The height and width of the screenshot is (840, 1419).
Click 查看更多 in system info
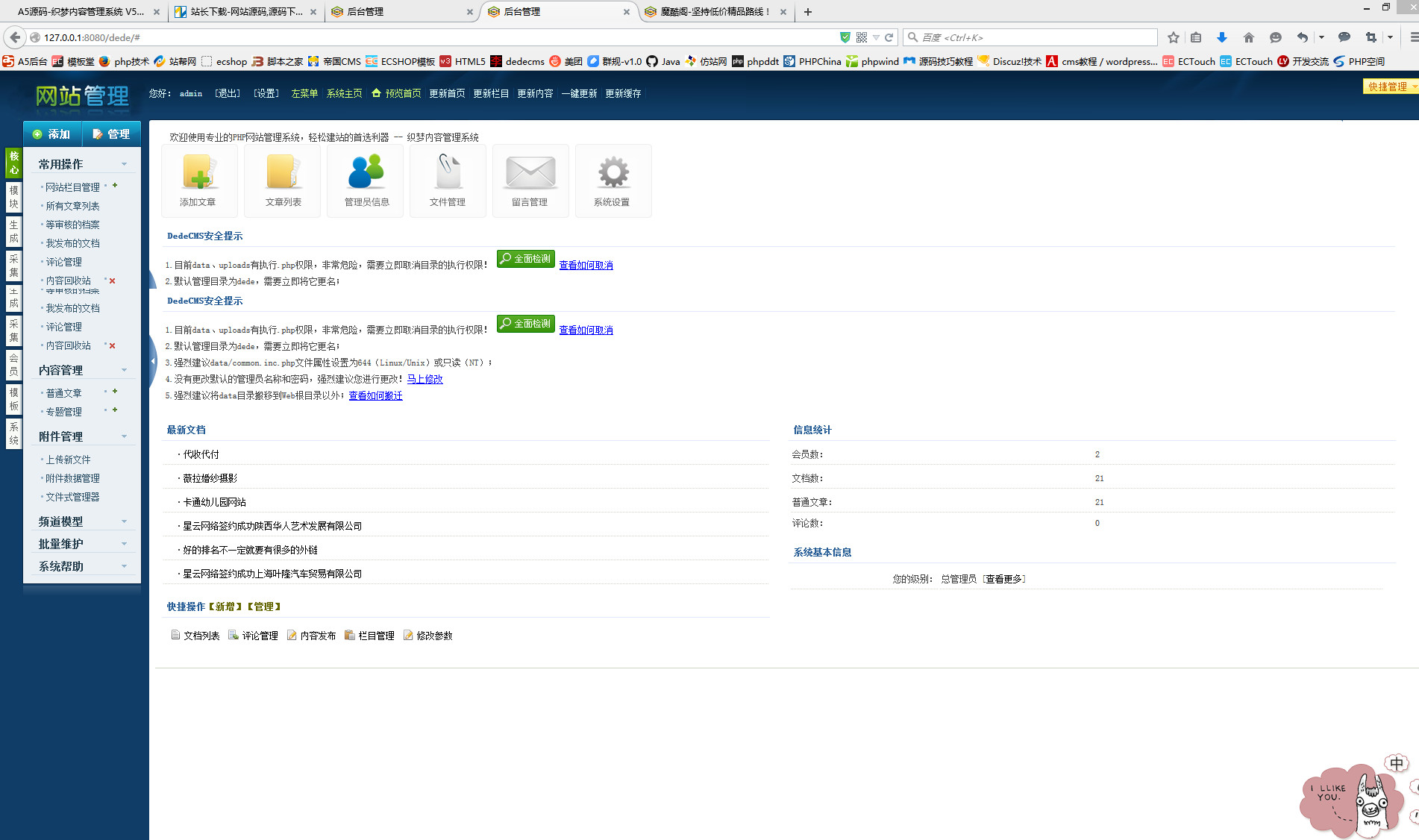[1003, 579]
